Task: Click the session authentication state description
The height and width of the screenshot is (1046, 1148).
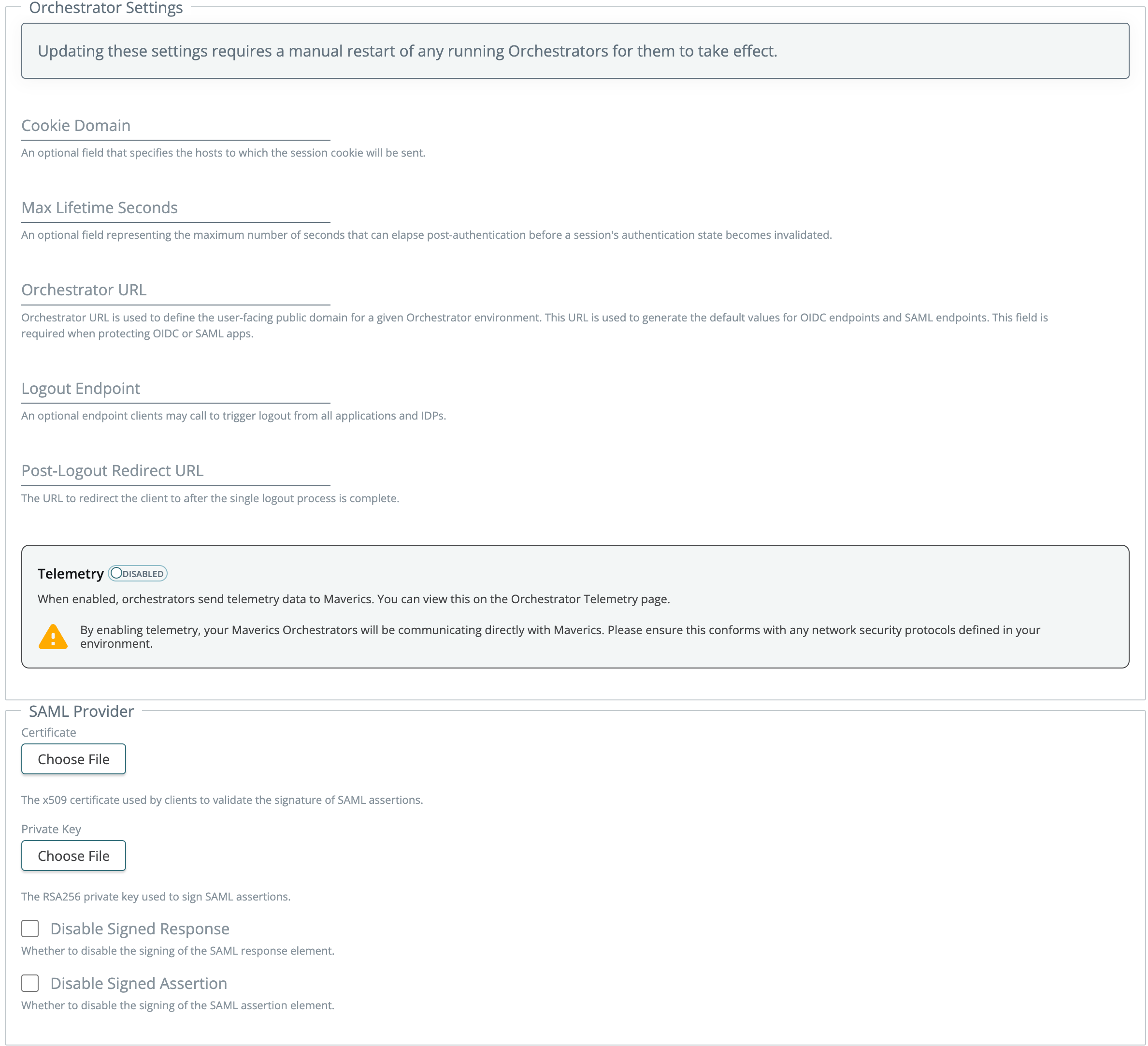Action: click(x=427, y=235)
